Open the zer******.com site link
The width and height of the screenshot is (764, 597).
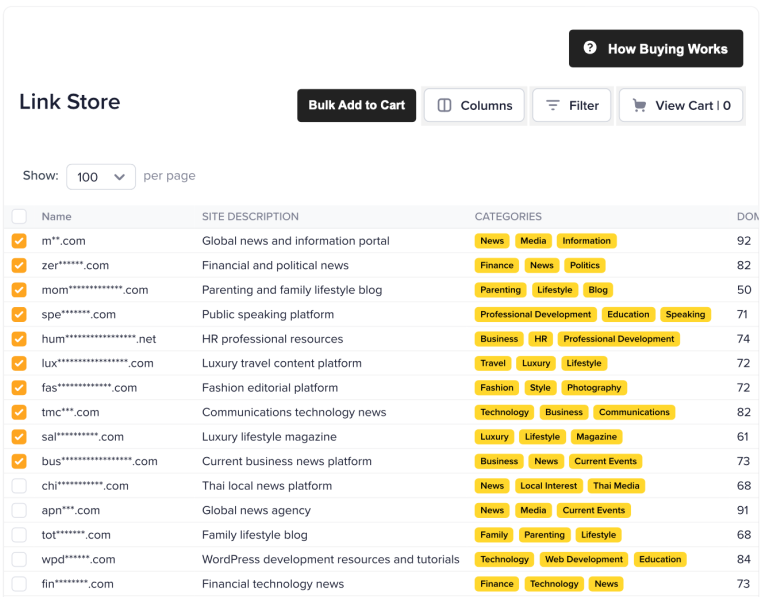[75, 266]
